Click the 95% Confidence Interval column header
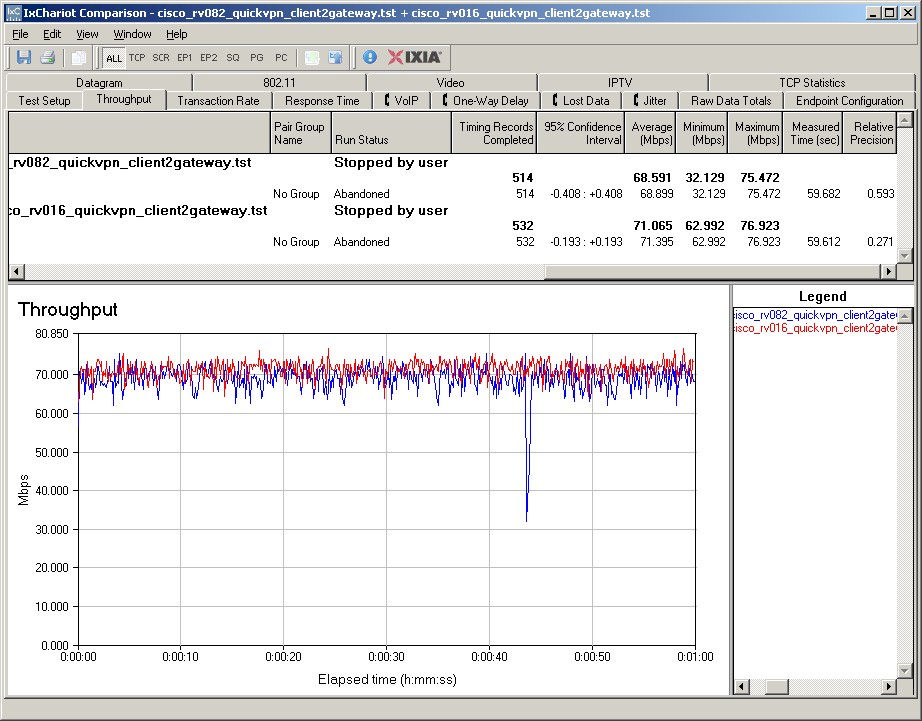Image resolution: width=922 pixels, height=721 pixels. [x=580, y=133]
